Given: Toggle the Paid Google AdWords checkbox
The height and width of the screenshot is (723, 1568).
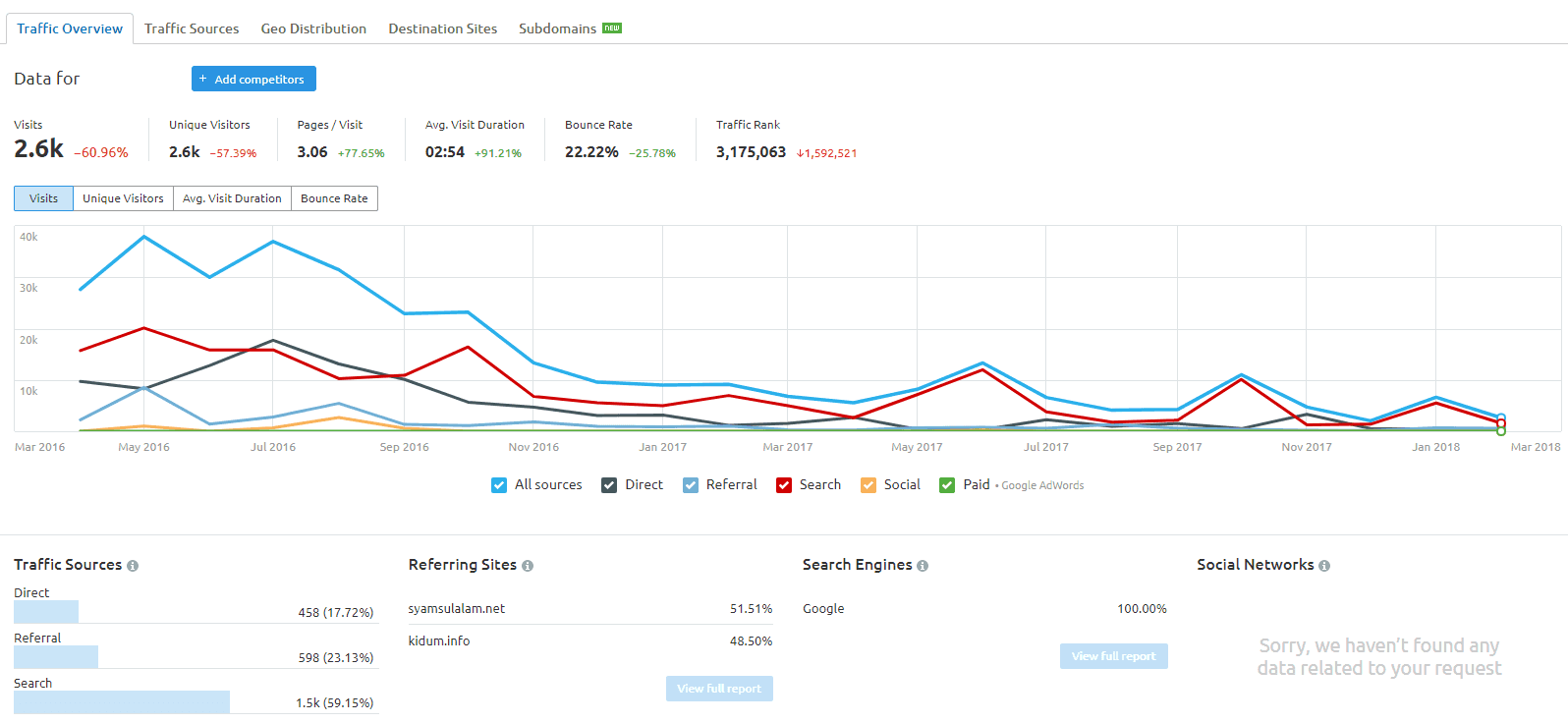Looking at the screenshot, I should click(x=947, y=485).
